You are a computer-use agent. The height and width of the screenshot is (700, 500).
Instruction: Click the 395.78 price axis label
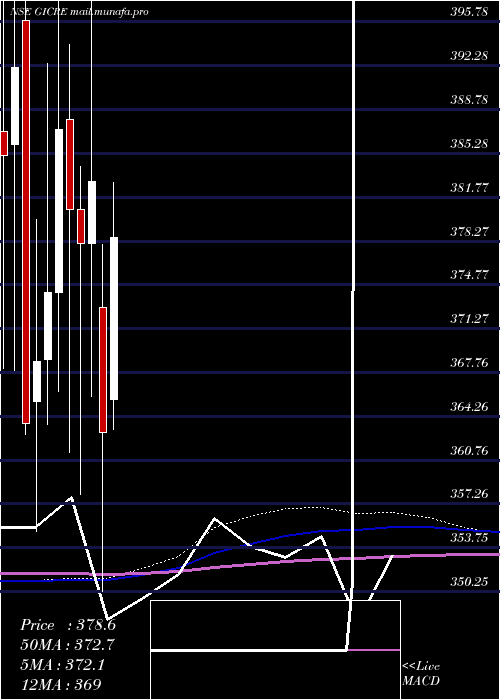[x=469, y=12]
